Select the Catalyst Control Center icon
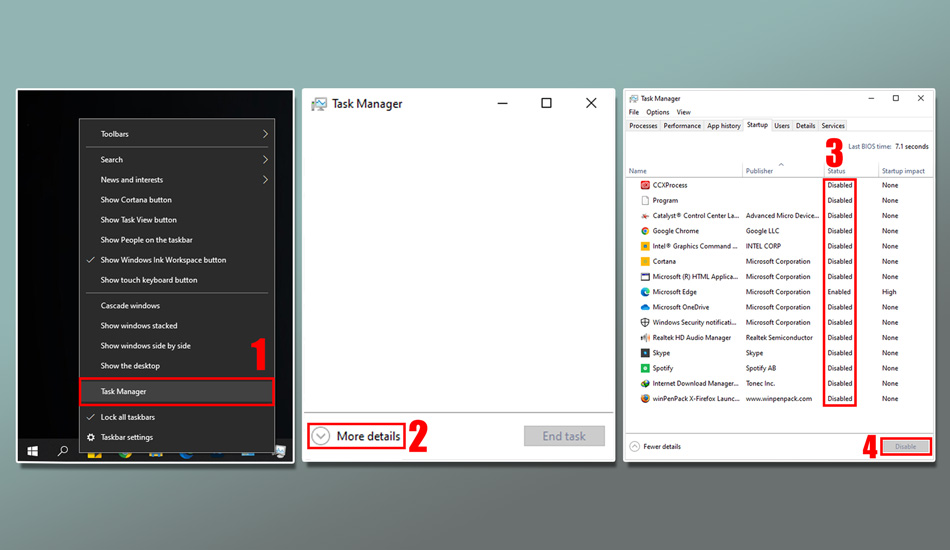Image resolution: width=950 pixels, height=550 pixels. [x=645, y=216]
